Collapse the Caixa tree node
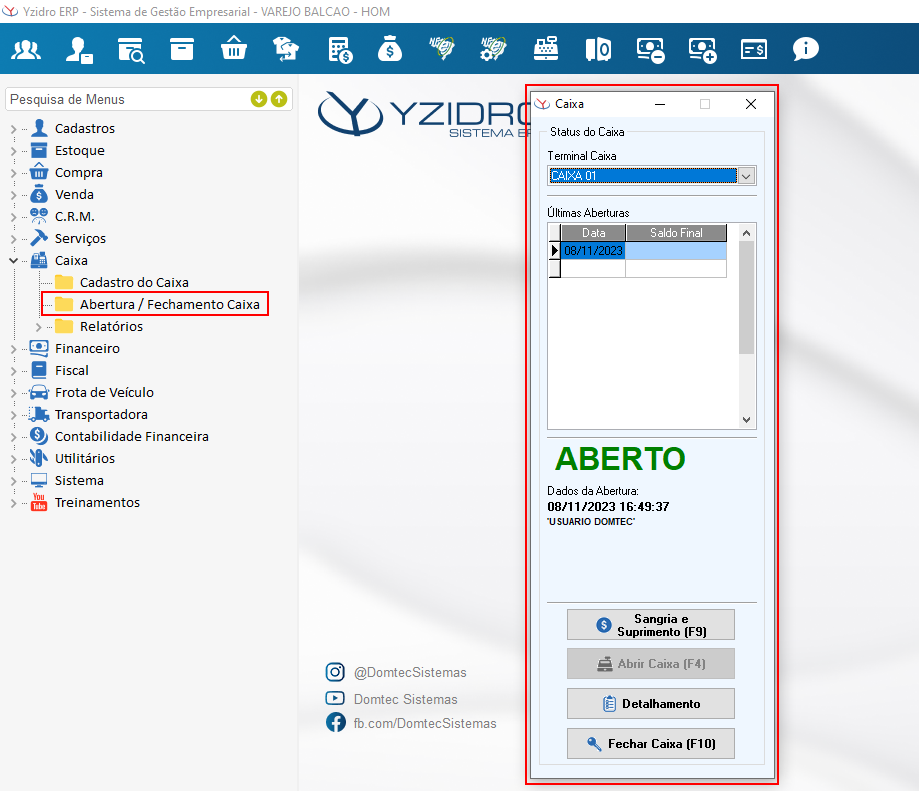Image resolution: width=919 pixels, height=791 pixels. [13, 261]
